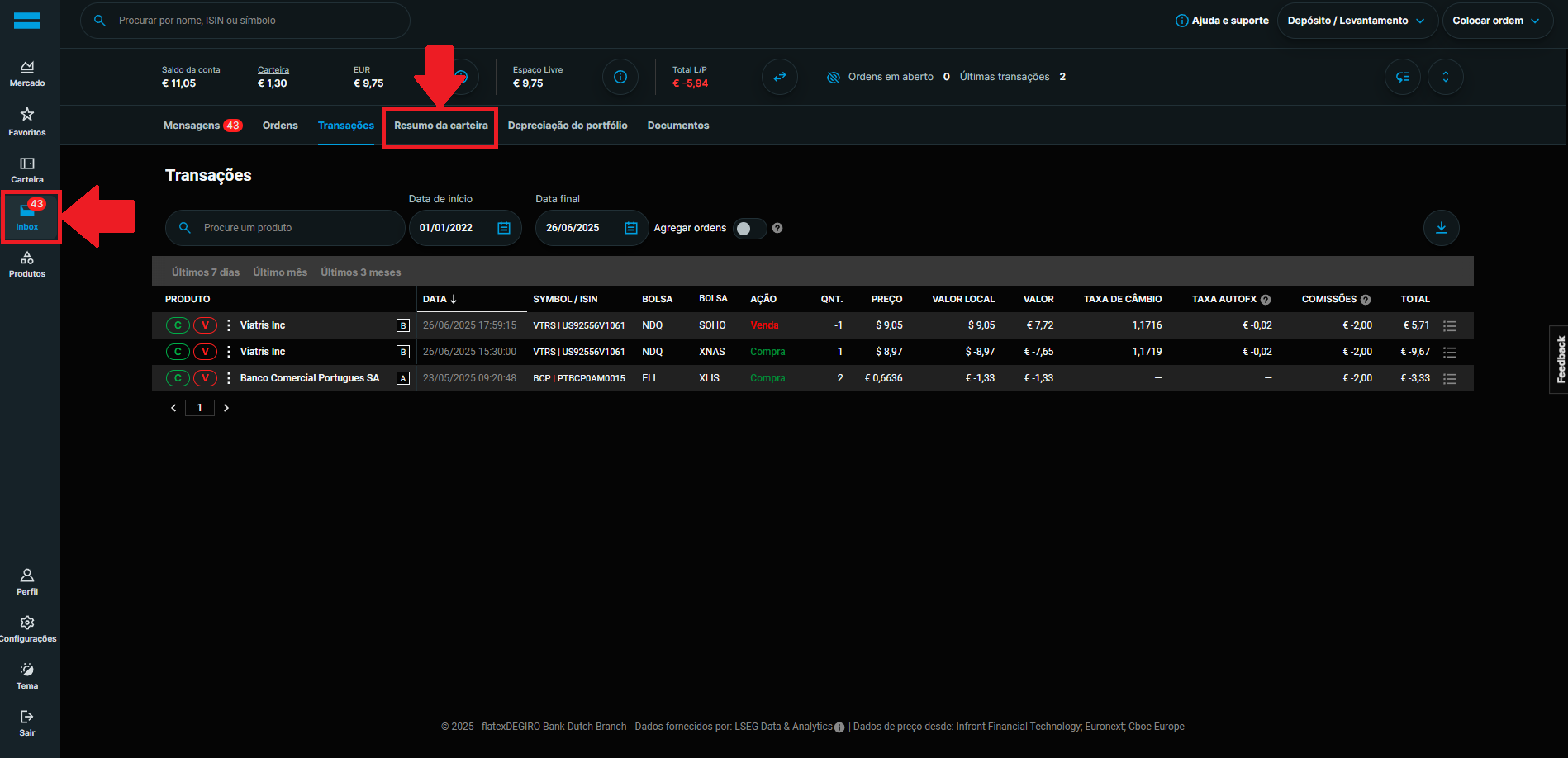This screenshot has height=758, width=1568.
Task: Click Banco Comercial Portugues SA name
Action: pos(310,378)
